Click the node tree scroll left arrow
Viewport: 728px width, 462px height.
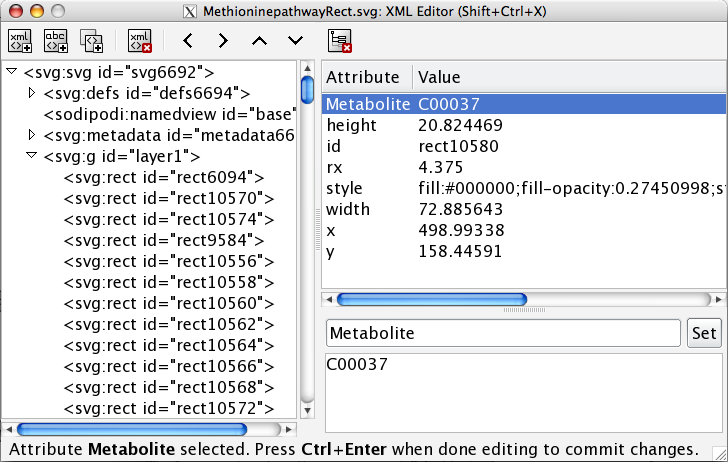click(9, 429)
